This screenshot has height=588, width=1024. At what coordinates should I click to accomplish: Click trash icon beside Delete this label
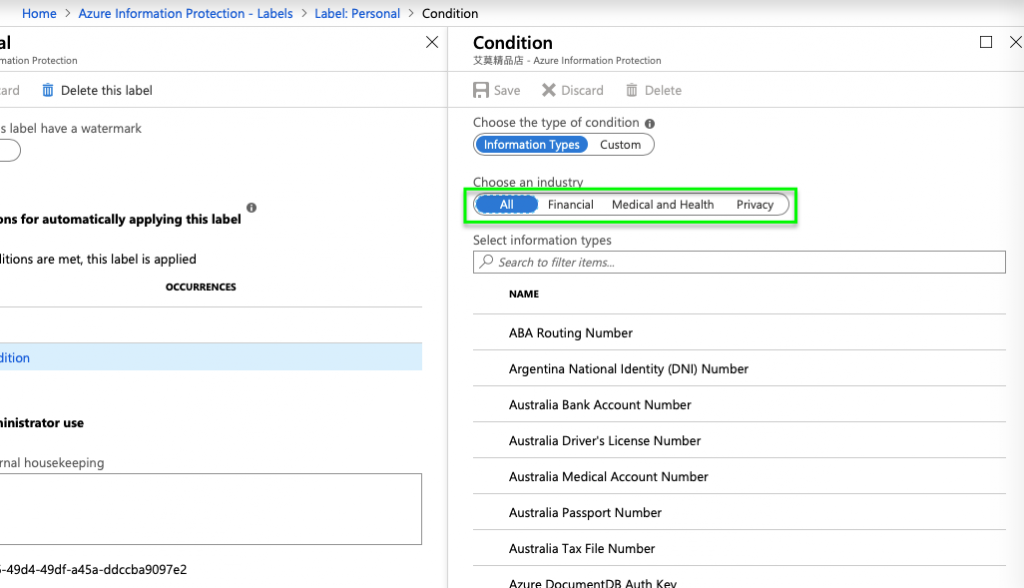(x=48, y=90)
